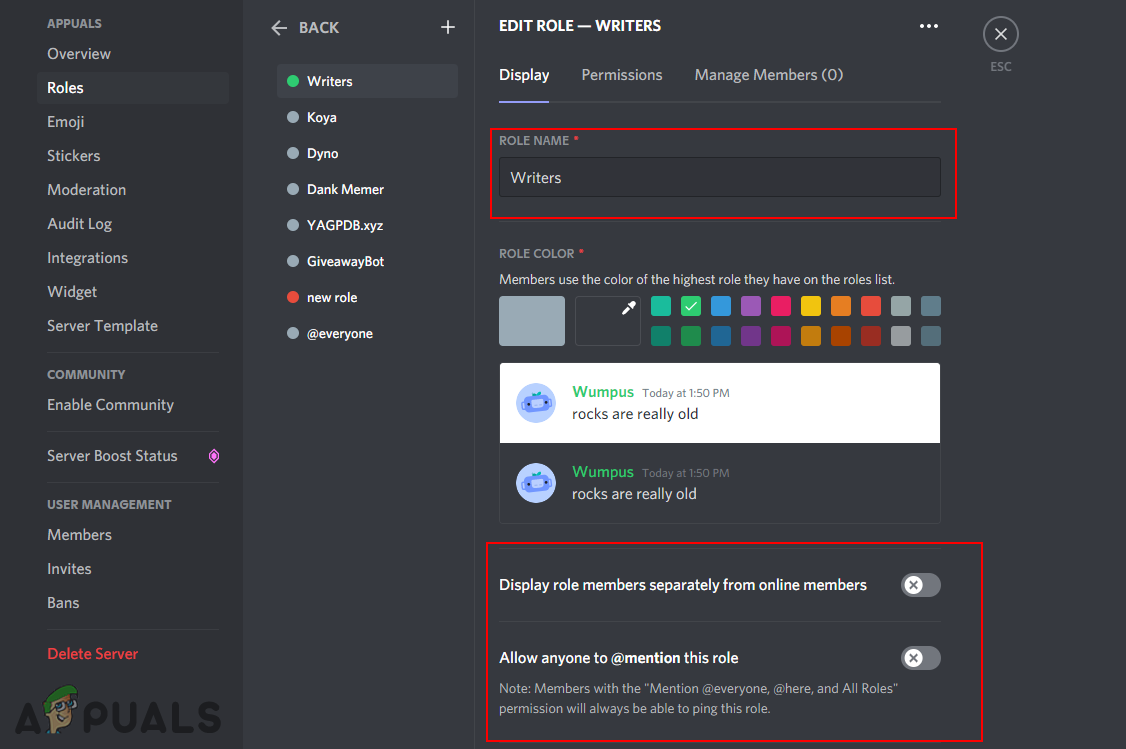The width and height of the screenshot is (1126, 749).
Task: Click the Role Name input field
Action: click(720, 177)
